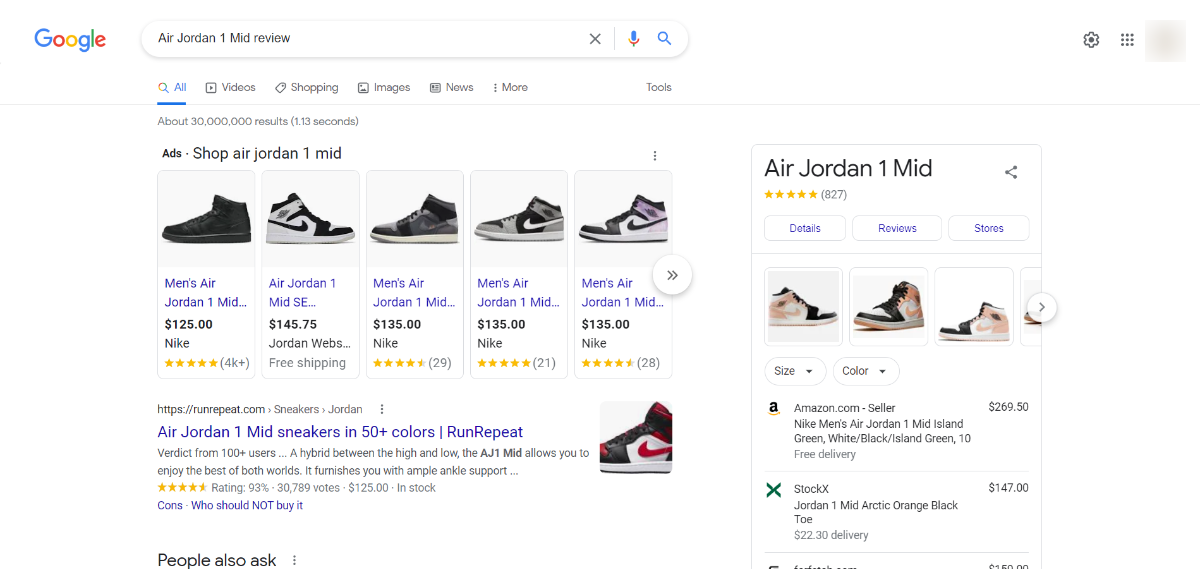Expand the Color dropdown filter
Viewport: 1200px width, 569px height.
(866, 371)
